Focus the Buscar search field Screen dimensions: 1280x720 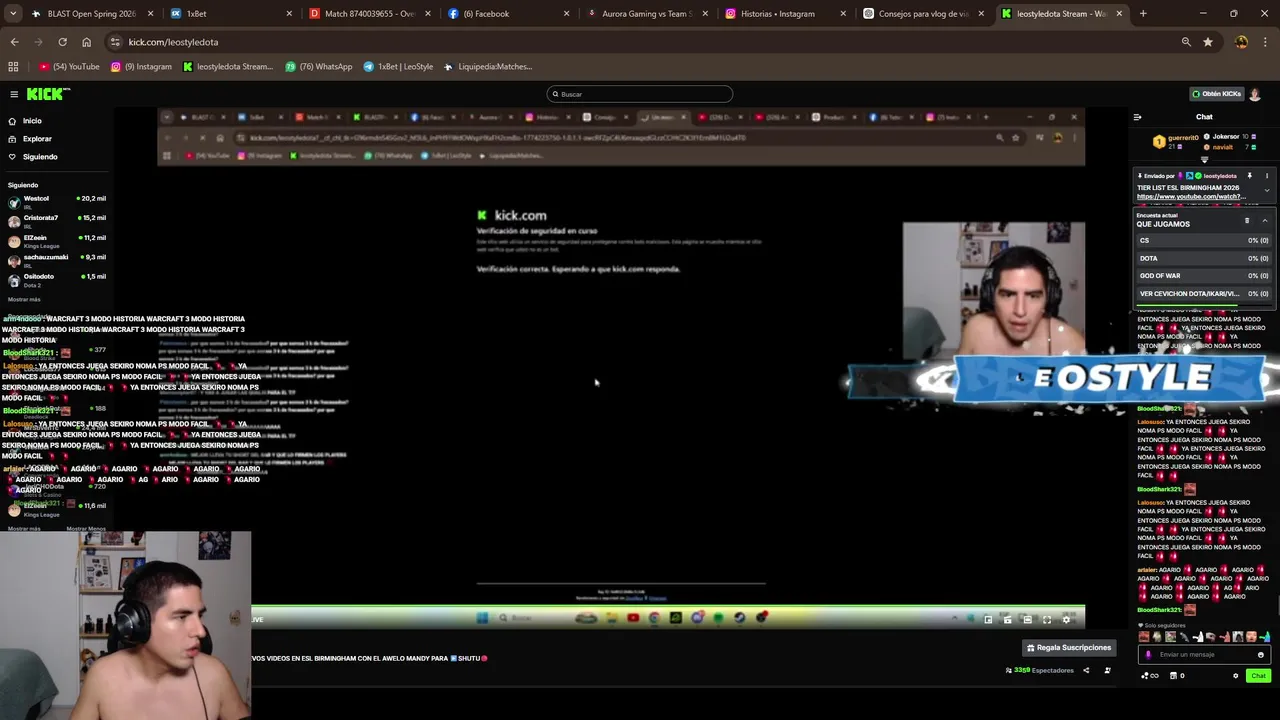(x=640, y=94)
